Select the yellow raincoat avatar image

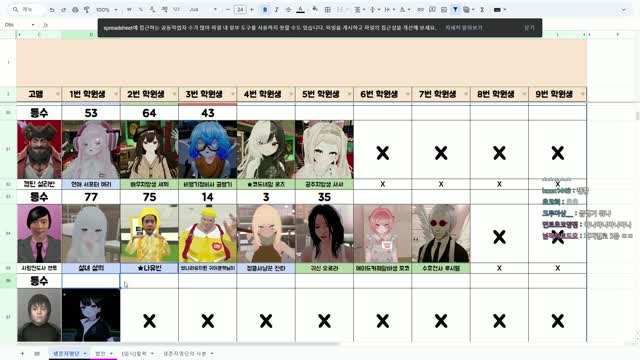149,233
